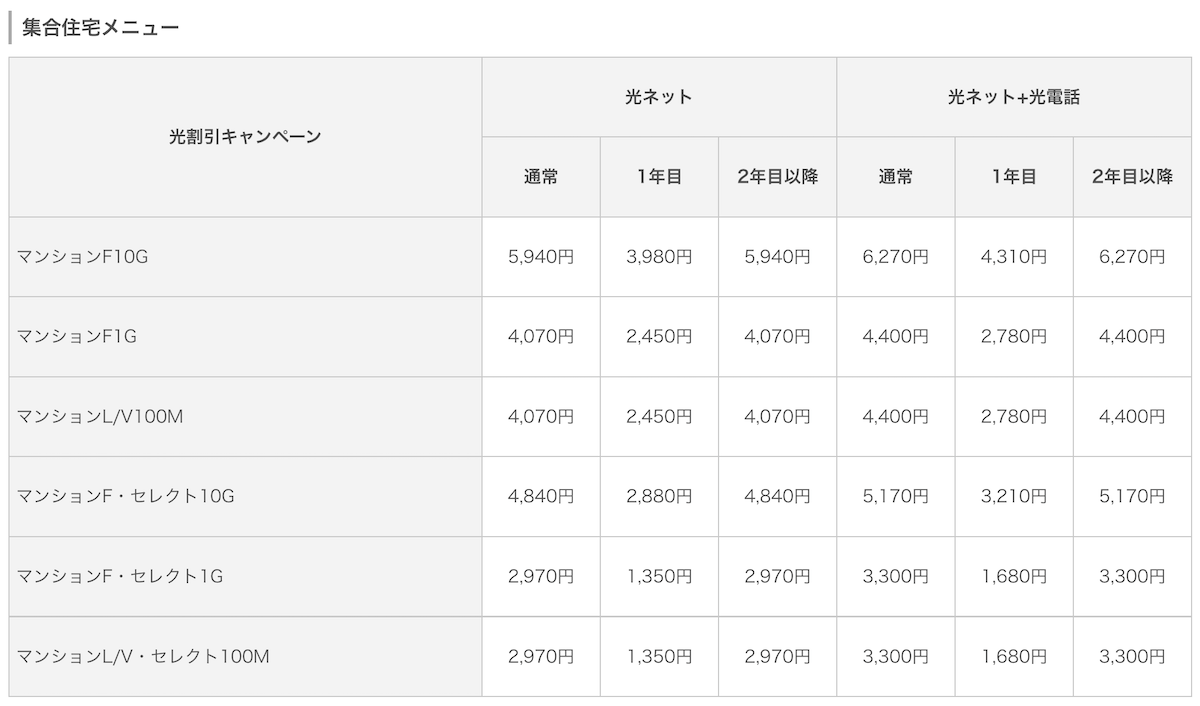Click the 光ネット+光電話 column group header
The height and width of the screenshot is (706, 1200).
click(x=1014, y=97)
